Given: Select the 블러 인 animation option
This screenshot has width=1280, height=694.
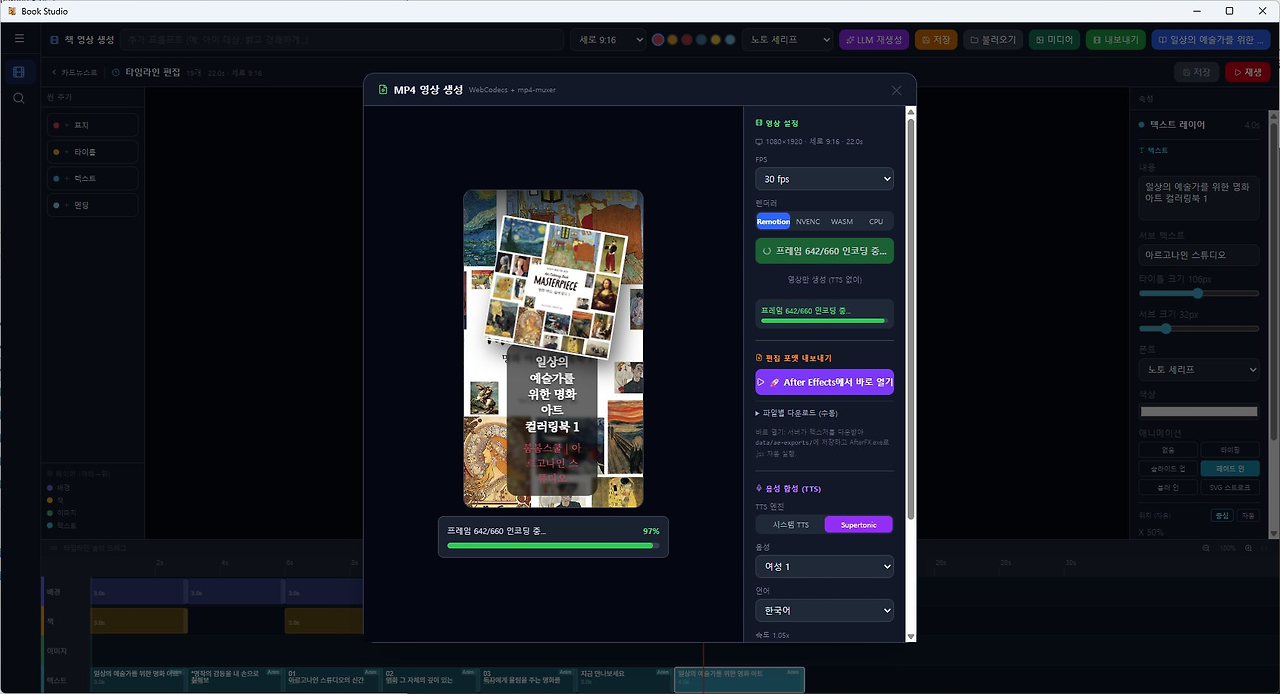Looking at the screenshot, I should coord(1168,487).
